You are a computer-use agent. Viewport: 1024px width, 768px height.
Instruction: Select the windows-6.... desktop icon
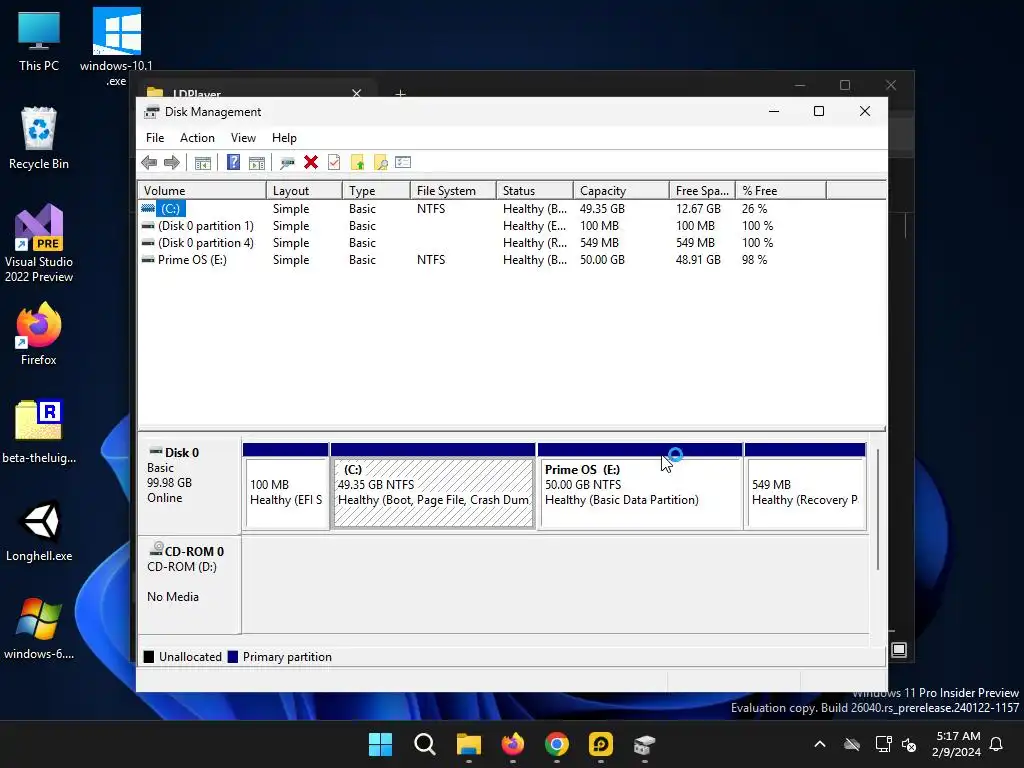pyautogui.click(x=39, y=628)
